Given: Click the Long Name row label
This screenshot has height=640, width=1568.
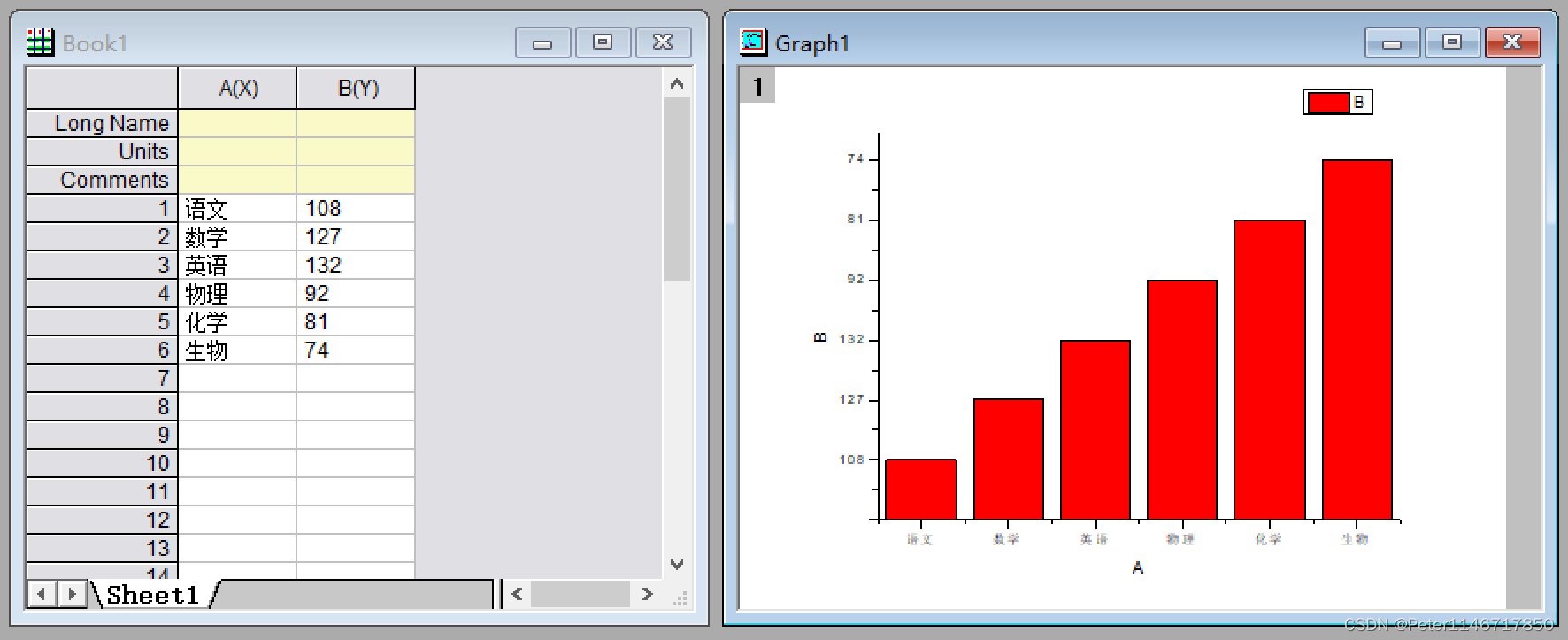Looking at the screenshot, I should pyautogui.click(x=103, y=123).
